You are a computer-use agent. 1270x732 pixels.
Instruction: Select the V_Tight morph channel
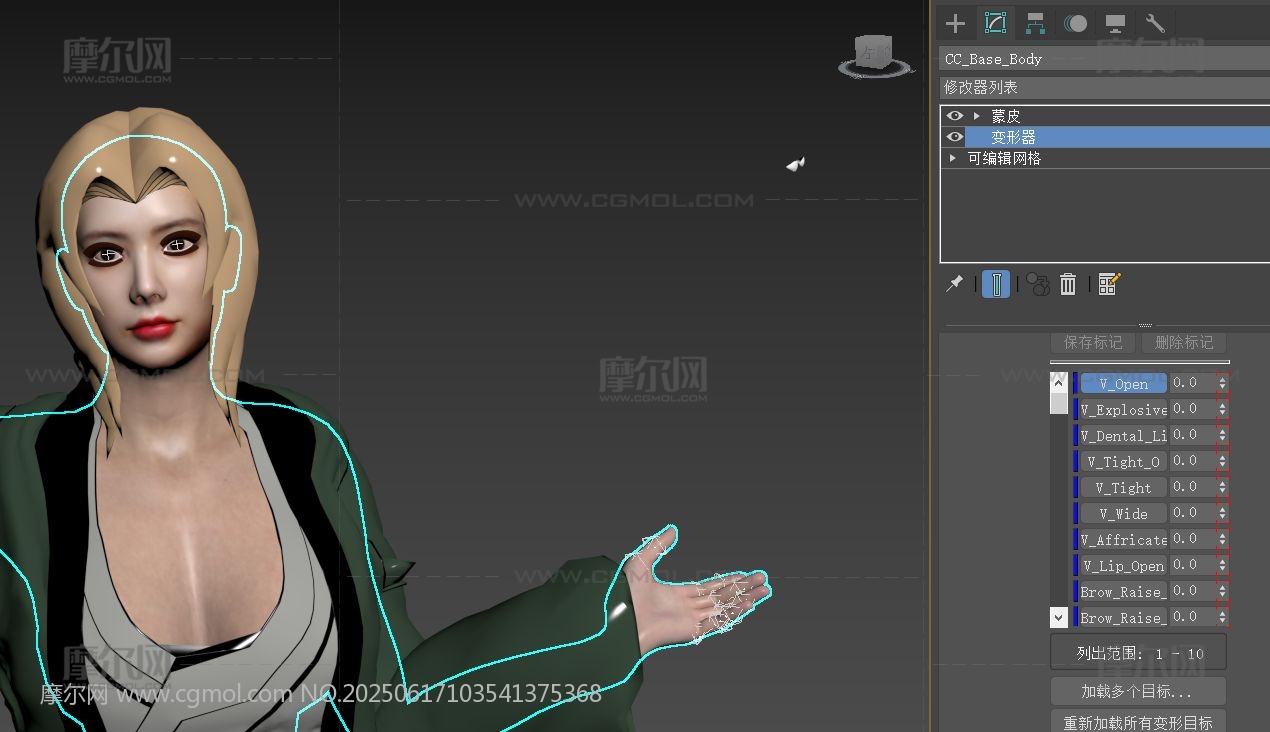1123,487
